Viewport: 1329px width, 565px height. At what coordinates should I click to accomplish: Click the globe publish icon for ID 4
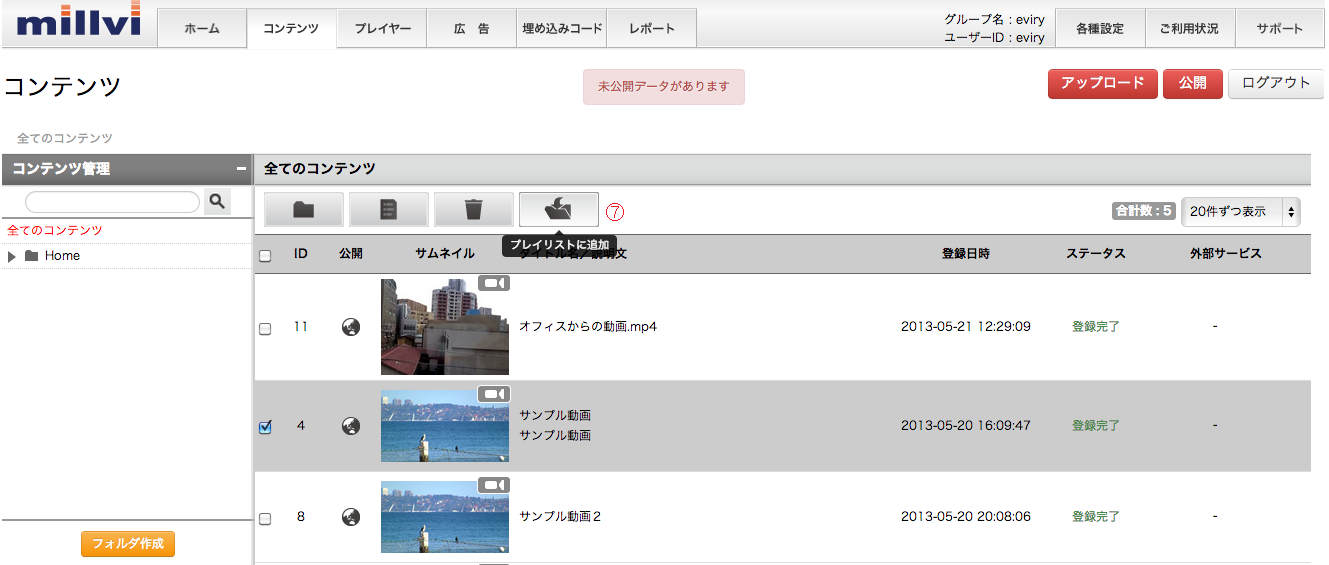[351, 425]
